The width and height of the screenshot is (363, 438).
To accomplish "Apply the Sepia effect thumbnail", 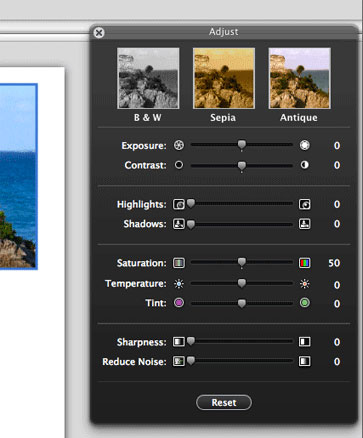I will point(224,78).
